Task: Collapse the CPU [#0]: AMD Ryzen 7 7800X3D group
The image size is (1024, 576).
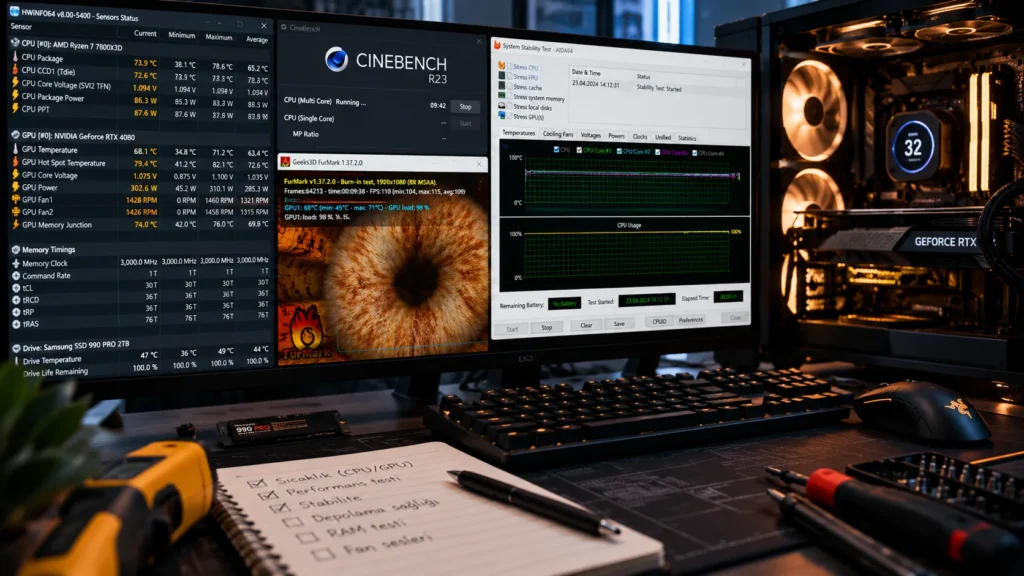Action: 15,43
